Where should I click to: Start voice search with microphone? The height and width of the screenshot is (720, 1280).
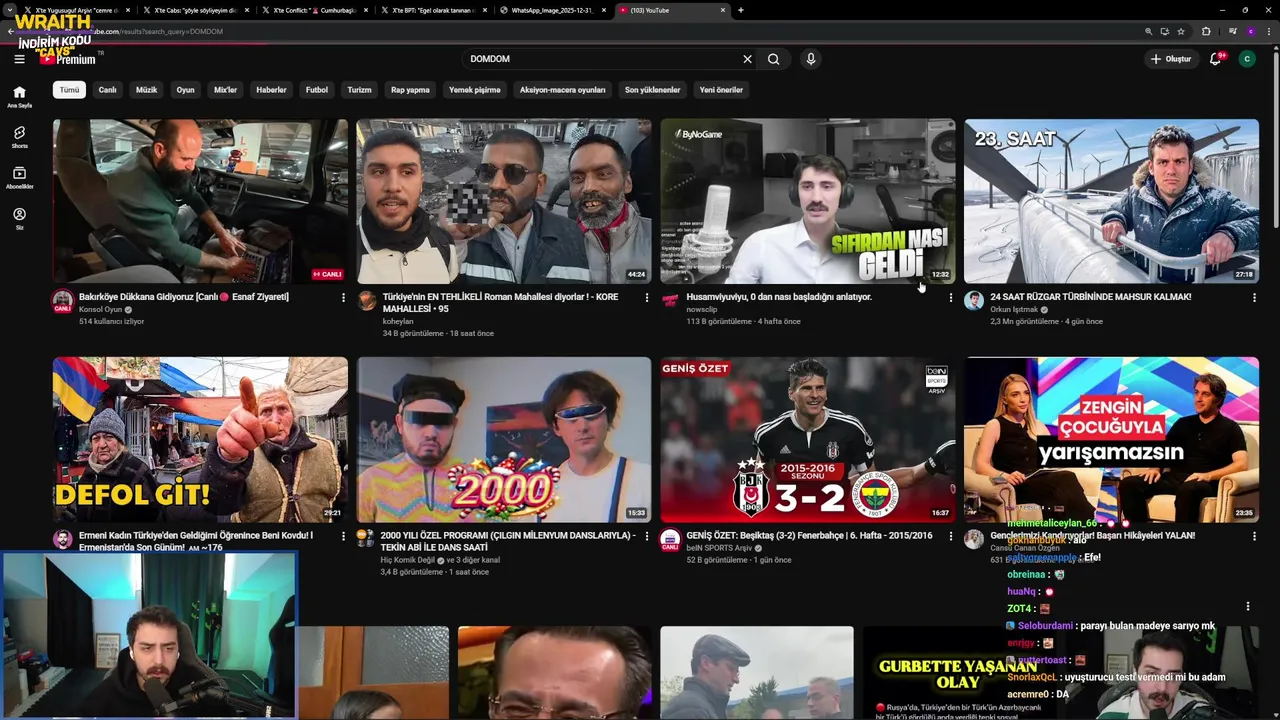[811, 59]
